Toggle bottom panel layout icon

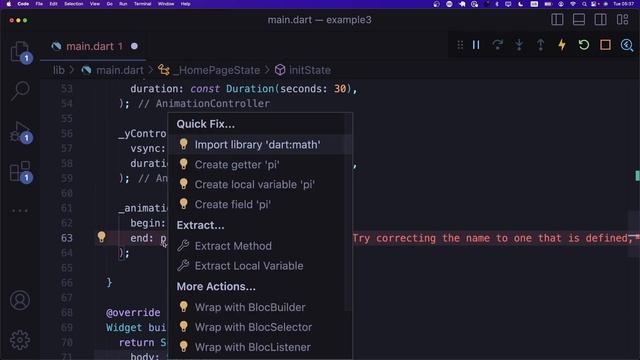tap(579, 20)
